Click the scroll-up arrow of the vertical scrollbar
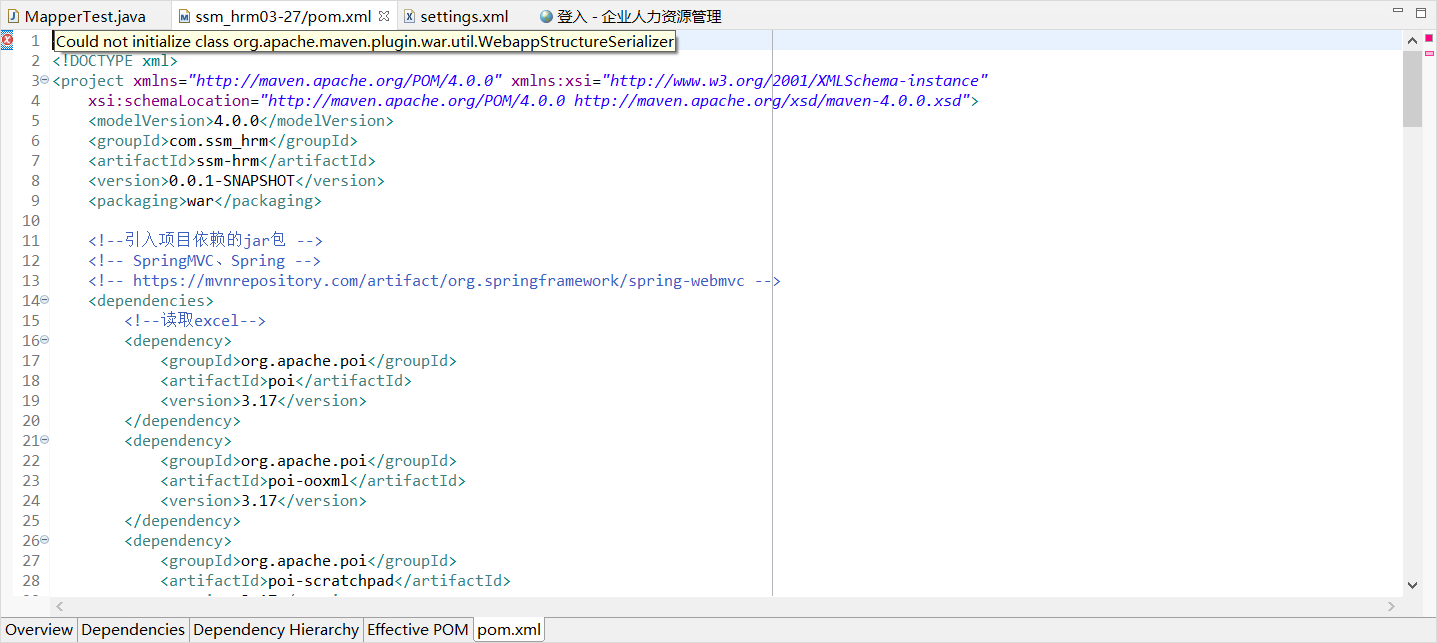The height and width of the screenshot is (643, 1437). [1411, 40]
